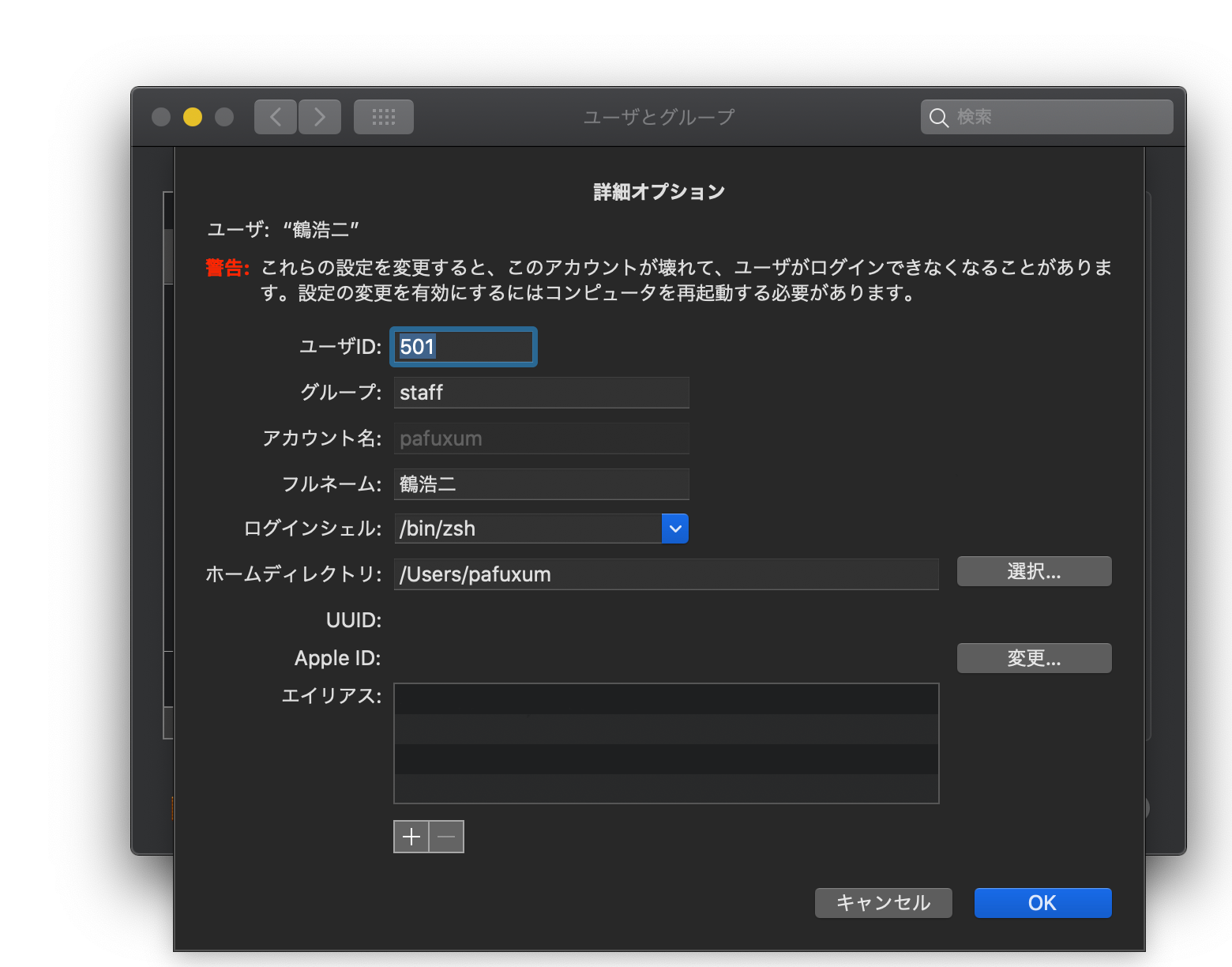The image size is (1232, 967).
Task: Click the 選択... button for home directory
Action: click(x=1034, y=571)
